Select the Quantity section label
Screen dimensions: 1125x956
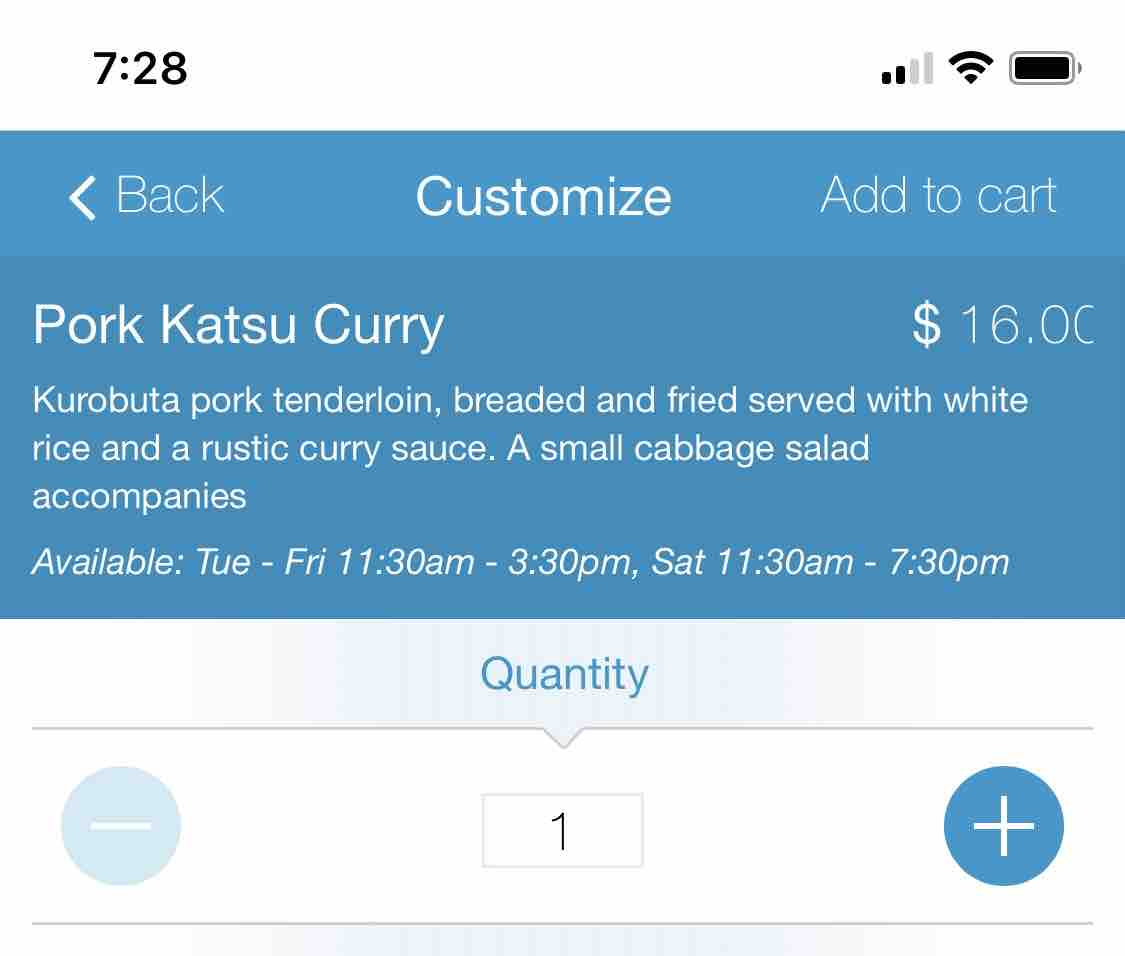(564, 674)
